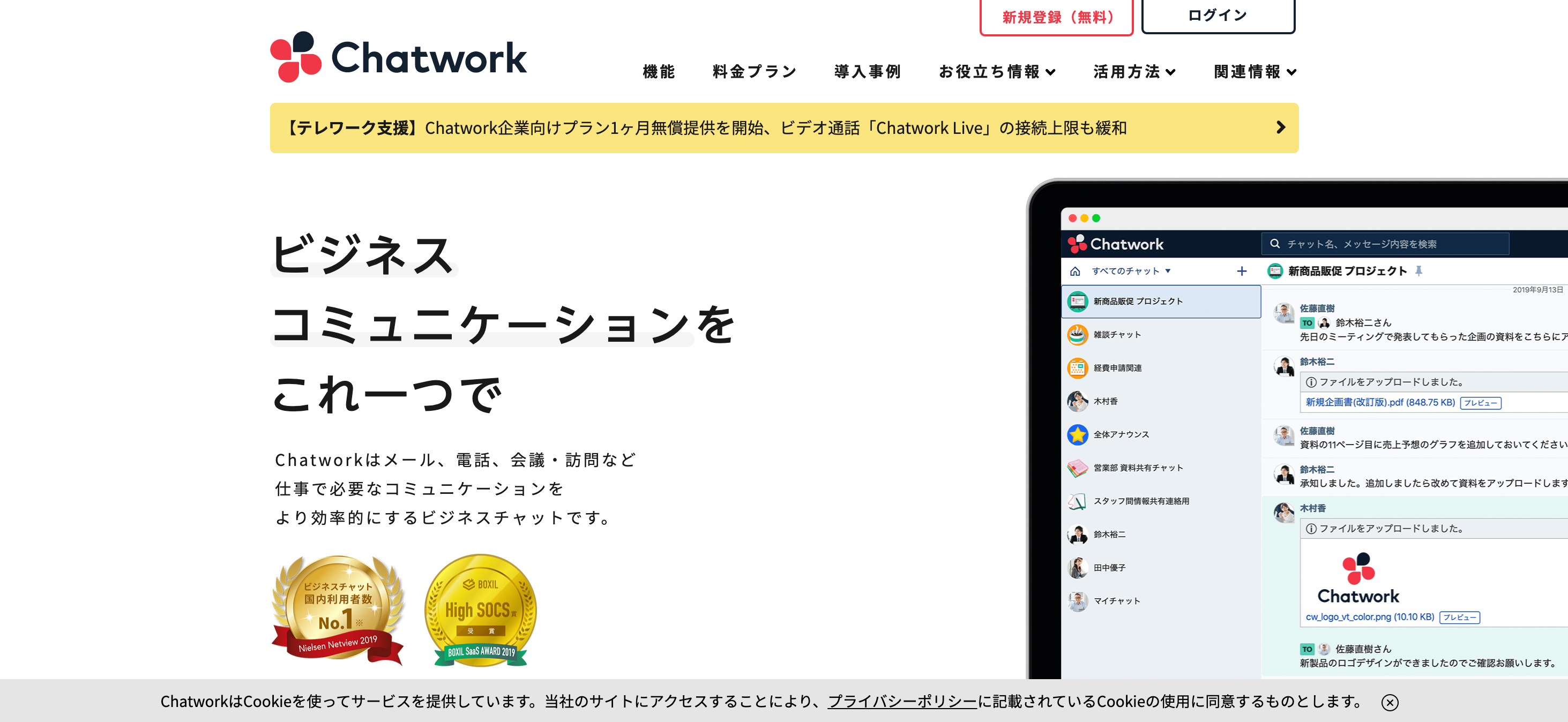Go to 料金プラン page
Viewport: 1568px width, 722px height.
pyautogui.click(x=755, y=72)
